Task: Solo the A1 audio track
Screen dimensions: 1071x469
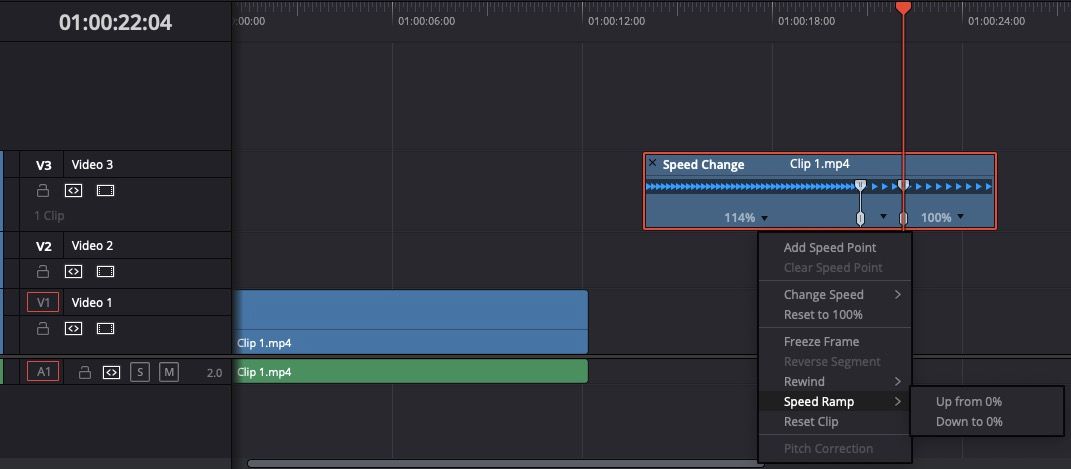Action: (x=140, y=372)
